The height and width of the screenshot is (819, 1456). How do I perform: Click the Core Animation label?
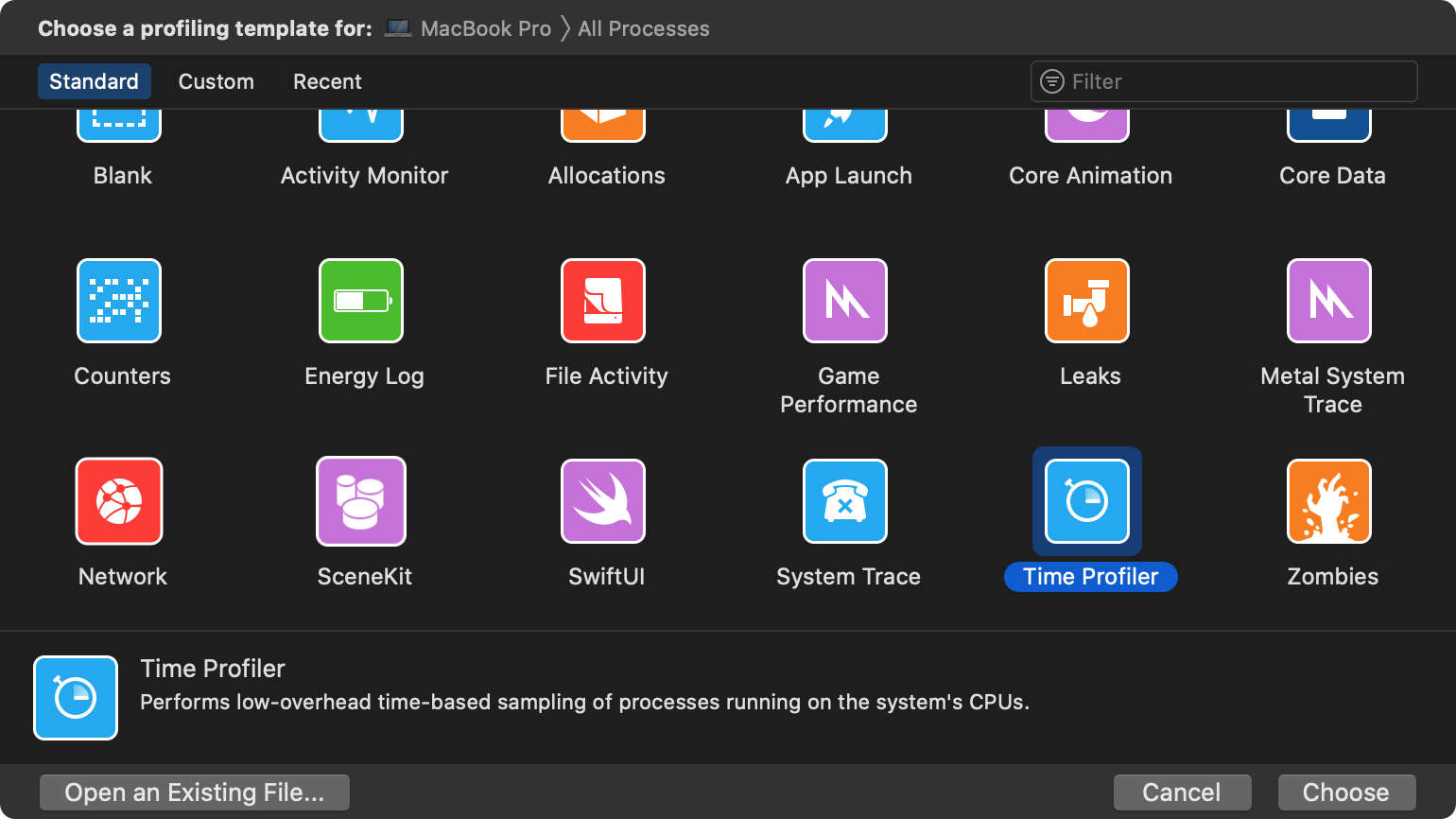click(x=1091, y=176)
